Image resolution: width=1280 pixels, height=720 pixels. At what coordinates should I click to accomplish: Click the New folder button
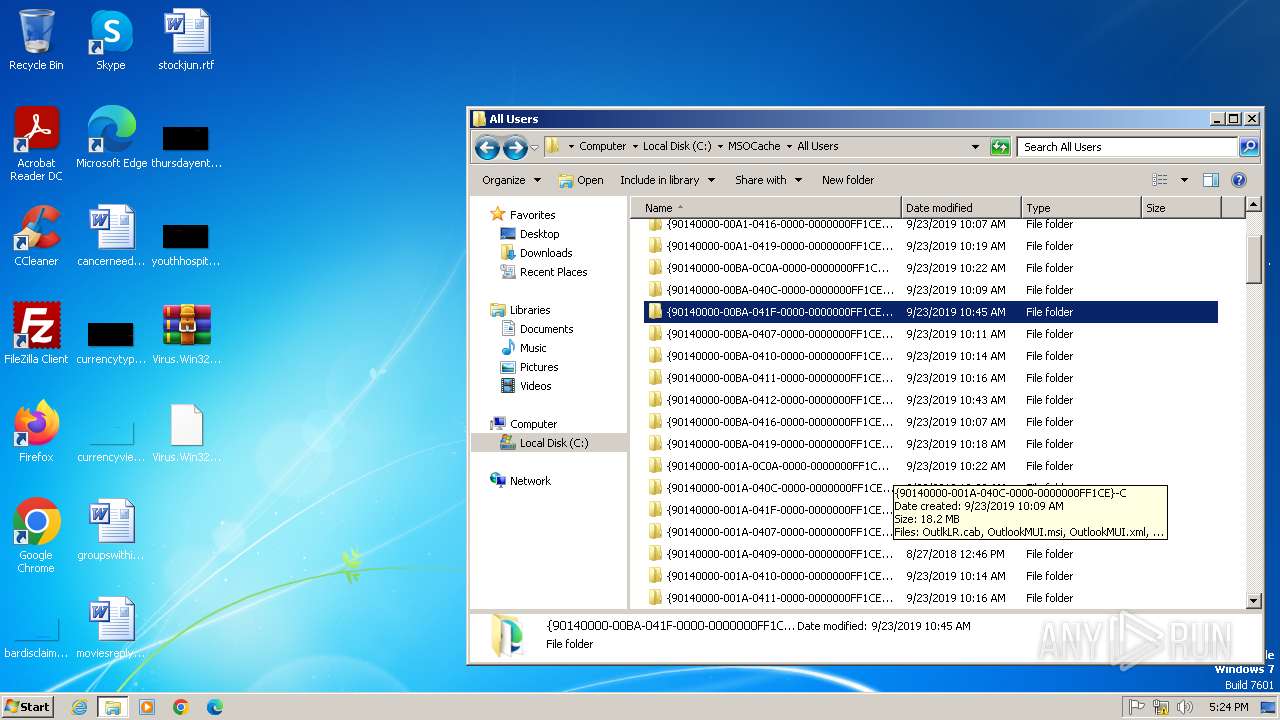pos(848,180)
